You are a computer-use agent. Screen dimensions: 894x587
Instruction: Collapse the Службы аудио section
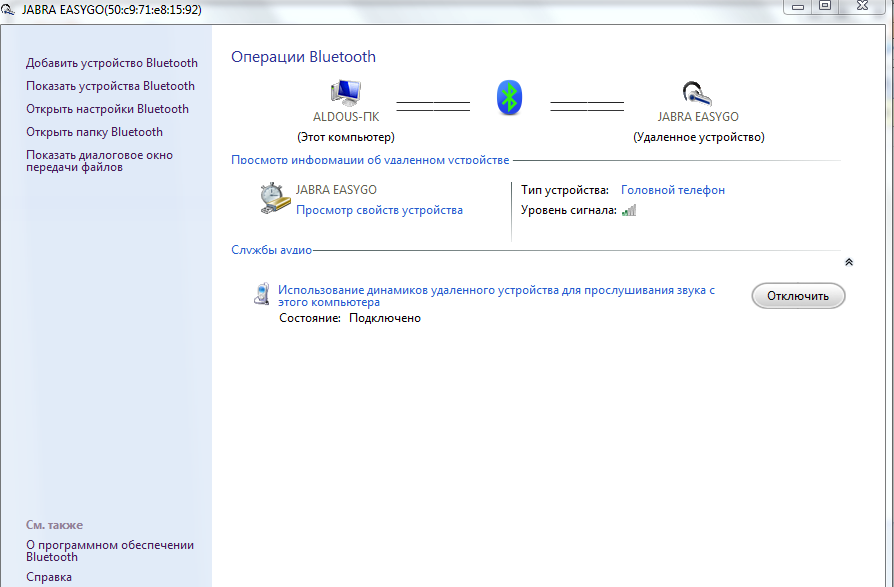click(x=848, y=262)
